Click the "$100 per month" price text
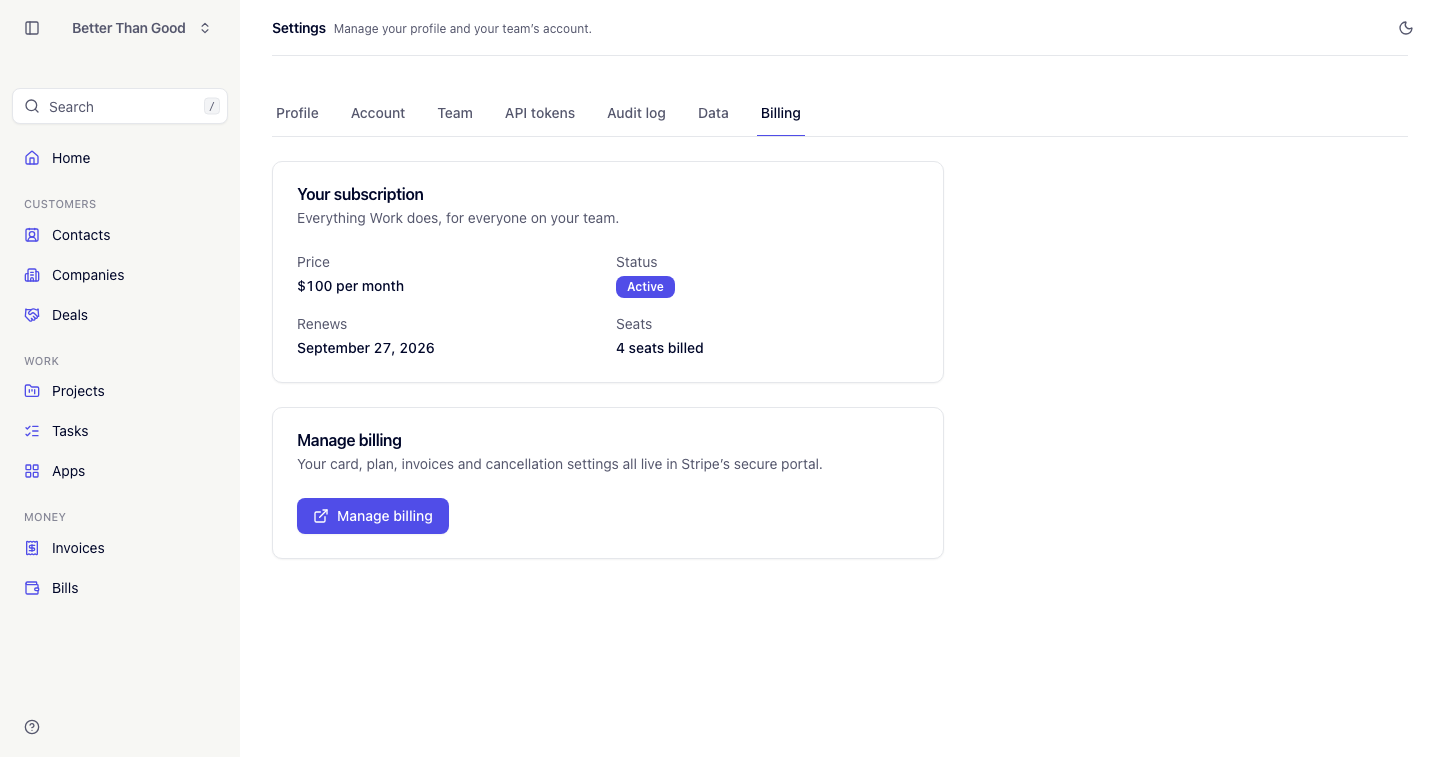 click(x=351, y=286)
